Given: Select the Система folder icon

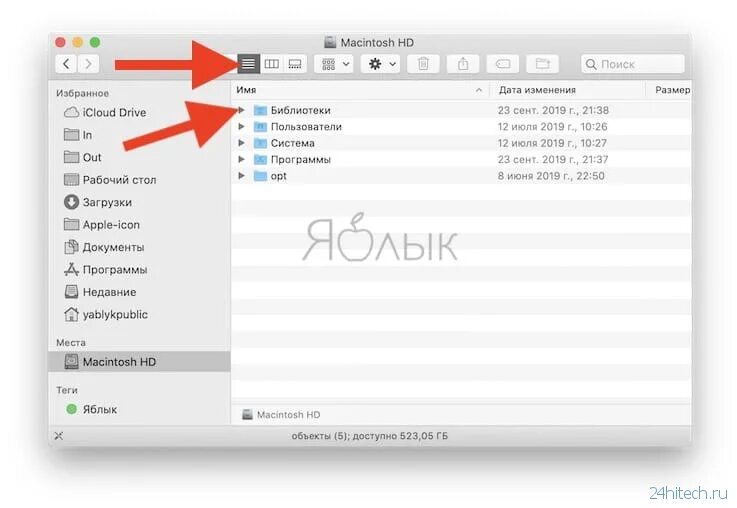Looking at the screenshot, I should 260,143.
